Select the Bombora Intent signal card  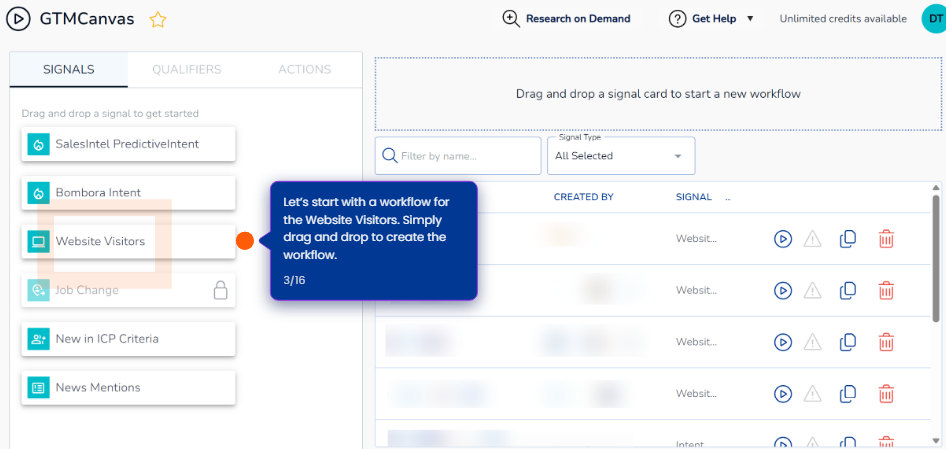click(128, 193)
